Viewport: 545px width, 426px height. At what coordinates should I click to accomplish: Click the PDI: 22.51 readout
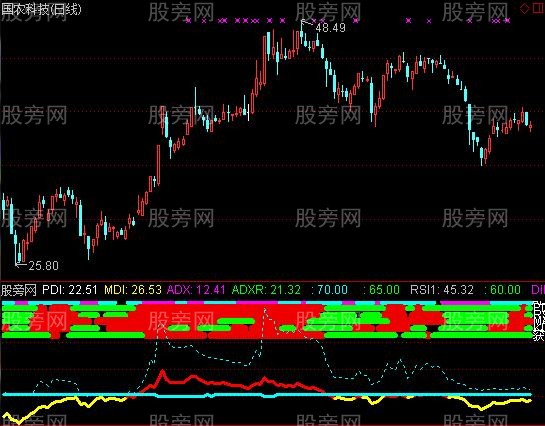(x=70, y=289)
